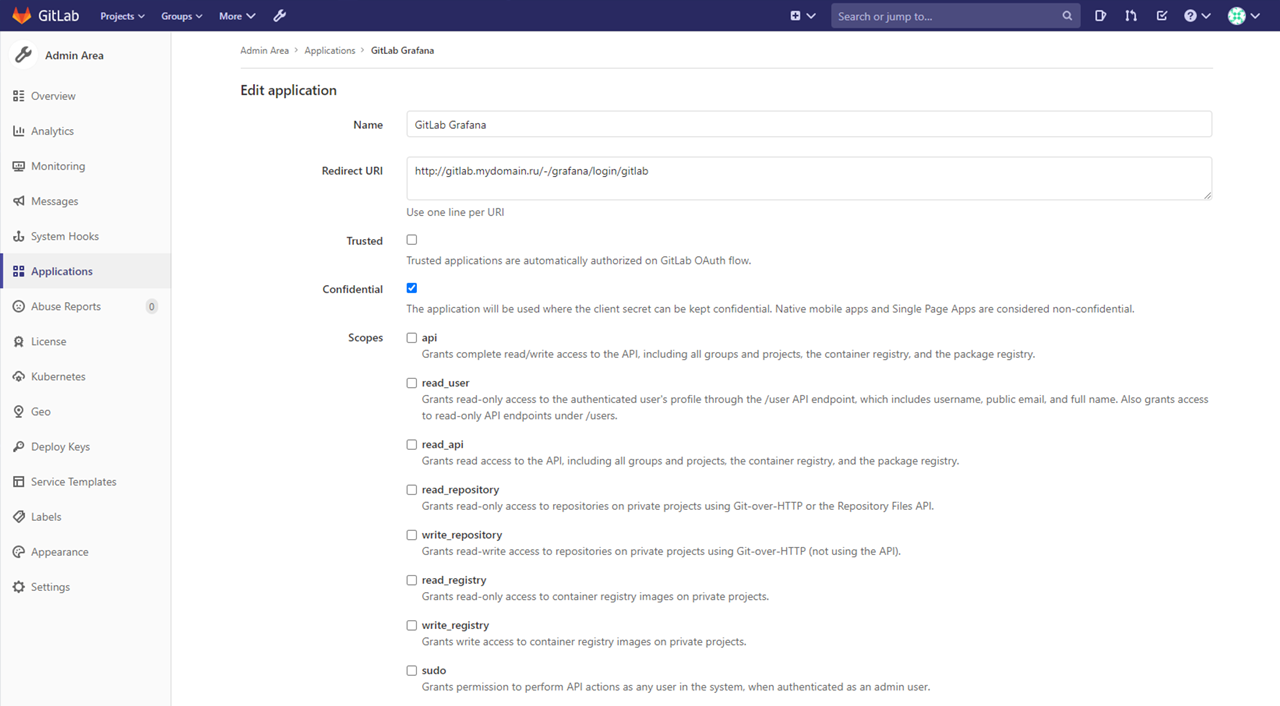Open Admin Area sidebar header link
This screenshot has width=1280, height=706.
85,55
